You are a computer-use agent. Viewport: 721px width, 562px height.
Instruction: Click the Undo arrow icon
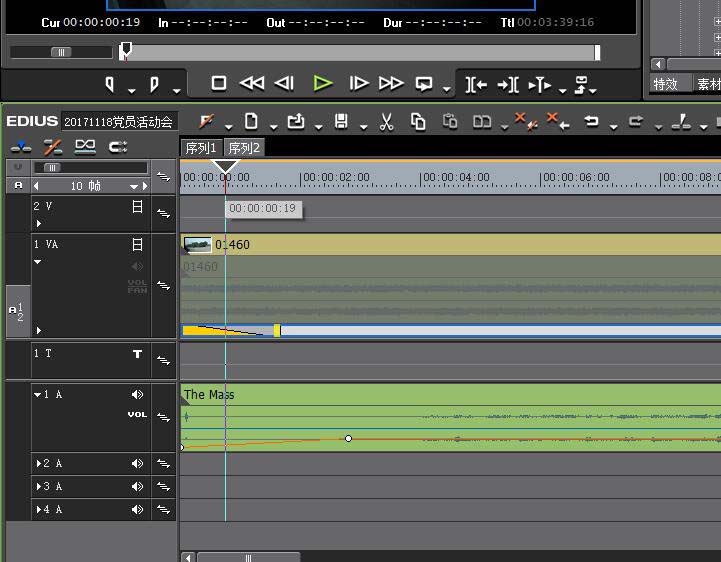tap(591, 122)
